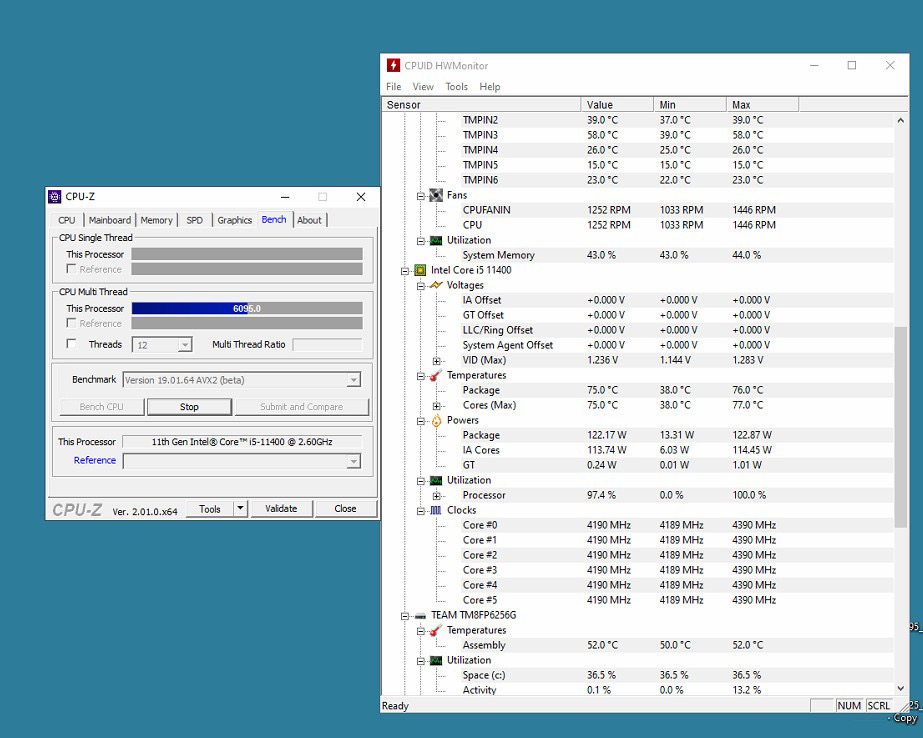Click the scroll up arrow in HWMonitor
This screenshot has width=923, height=738.
pos(901,120)
